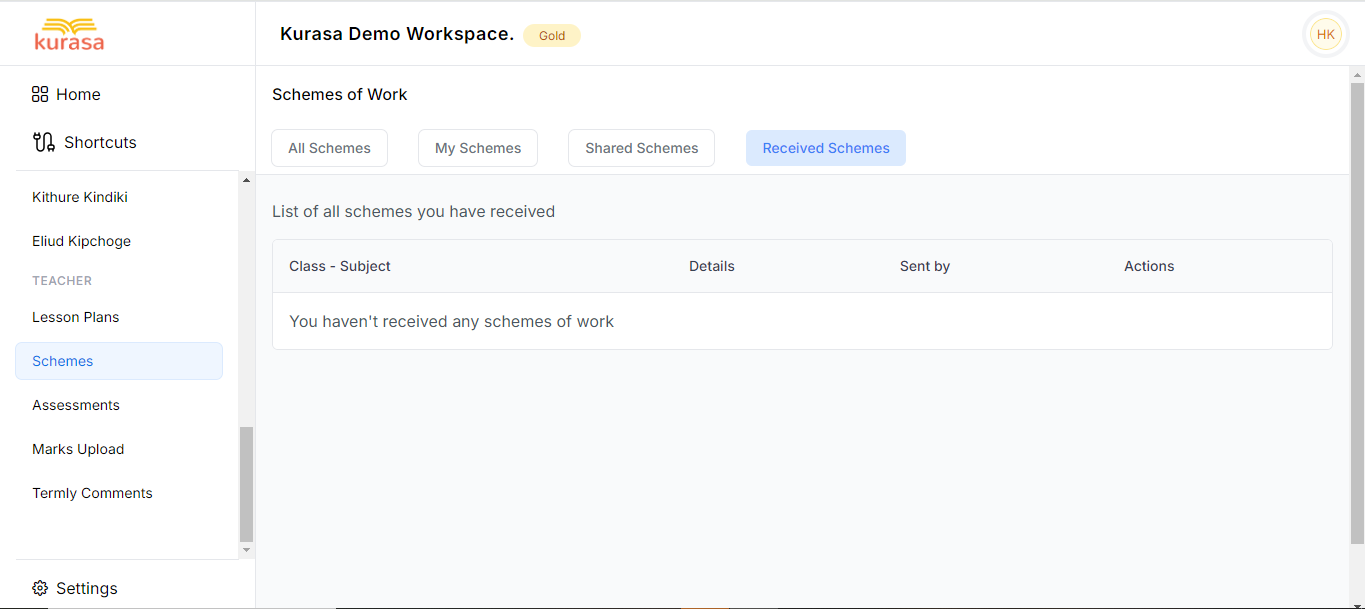Go to Assessments in the sidebar

(76, 405)
